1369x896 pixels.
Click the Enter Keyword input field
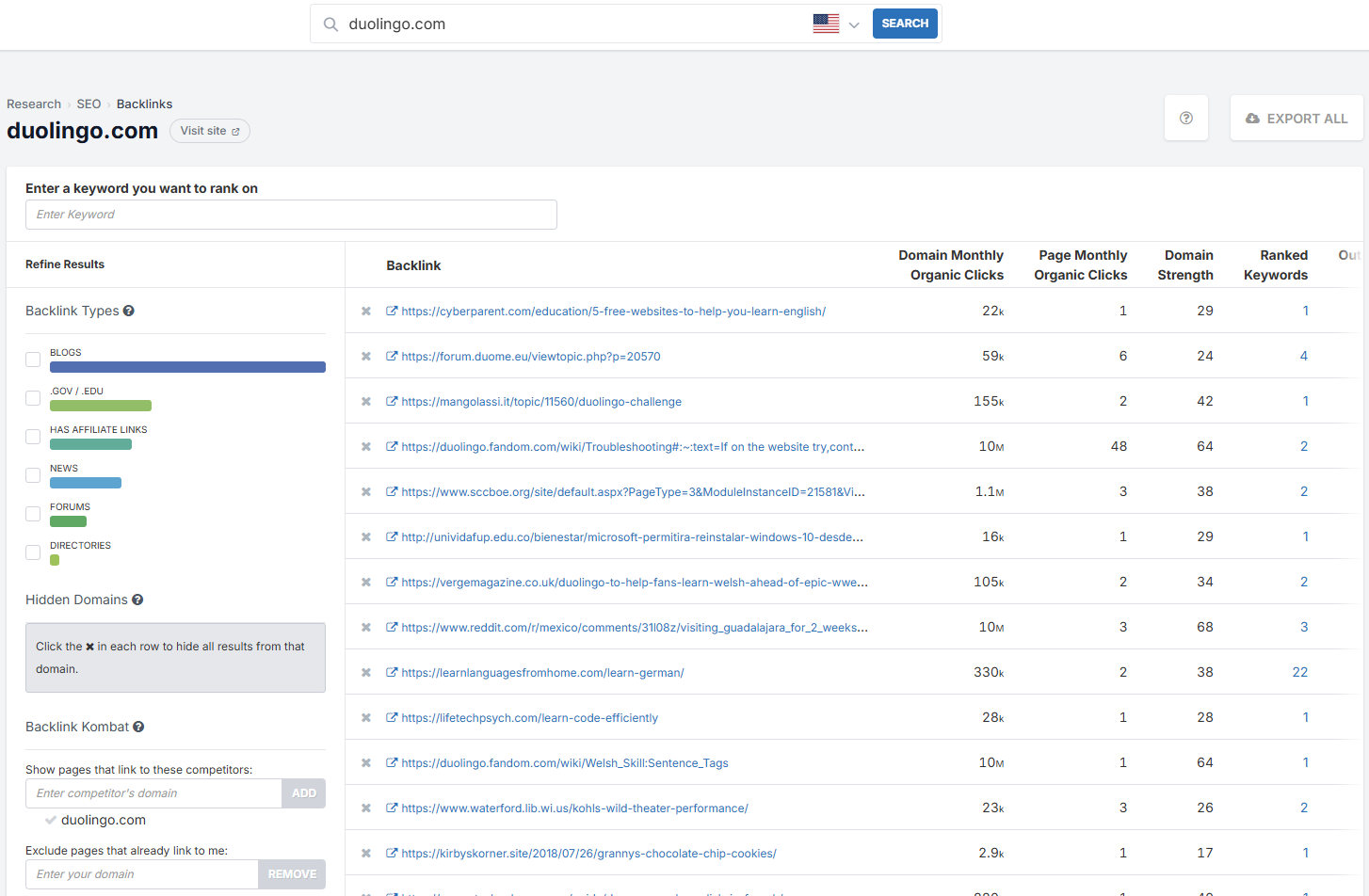[291, 215]
